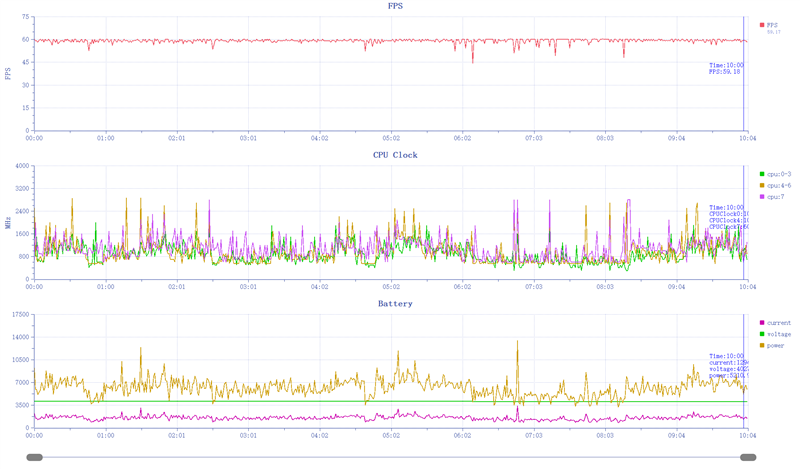
Task: Click the Battery chart title
Action: click(x=395, y=303)
